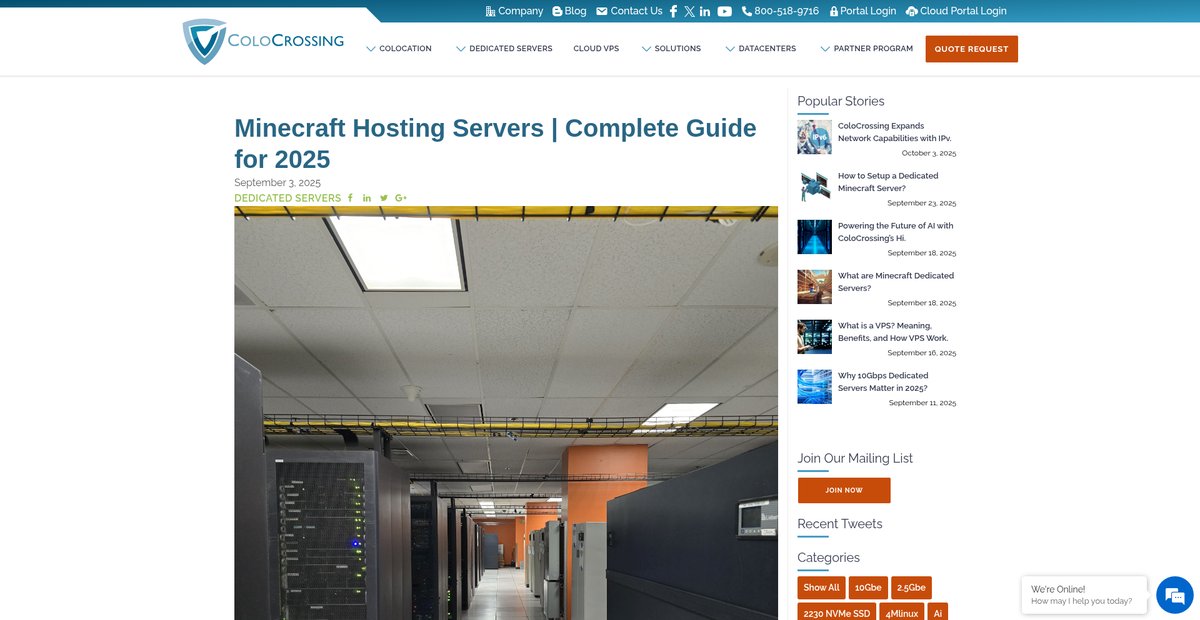
Task: Click thumbnail for What is a VPS story
Action: [814, 337]
